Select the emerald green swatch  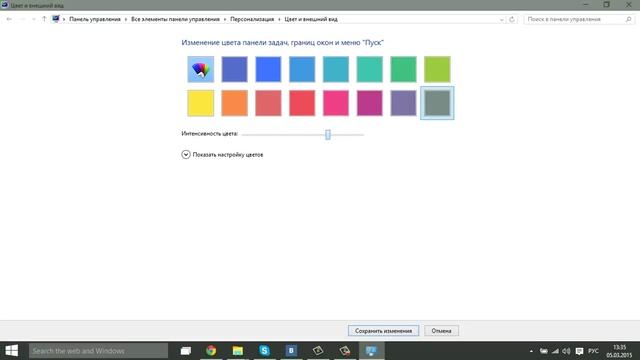403,69
